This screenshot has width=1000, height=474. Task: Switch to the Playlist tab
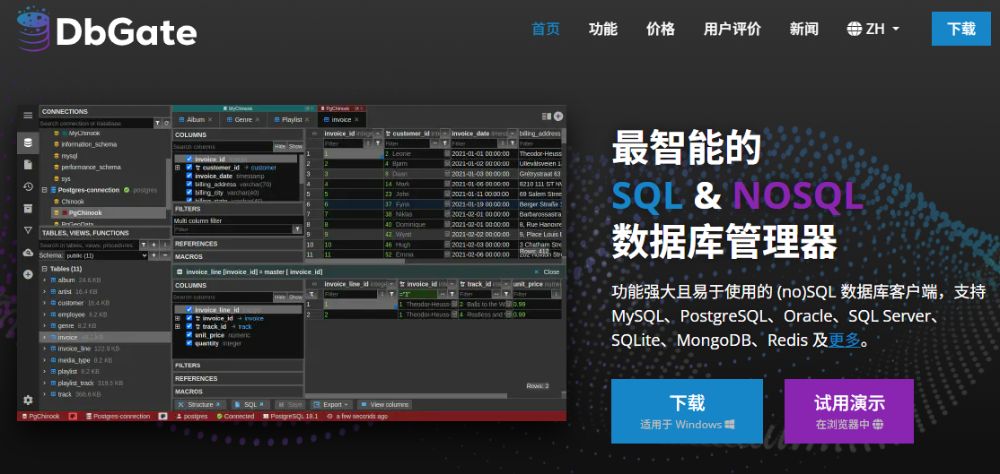291,120
